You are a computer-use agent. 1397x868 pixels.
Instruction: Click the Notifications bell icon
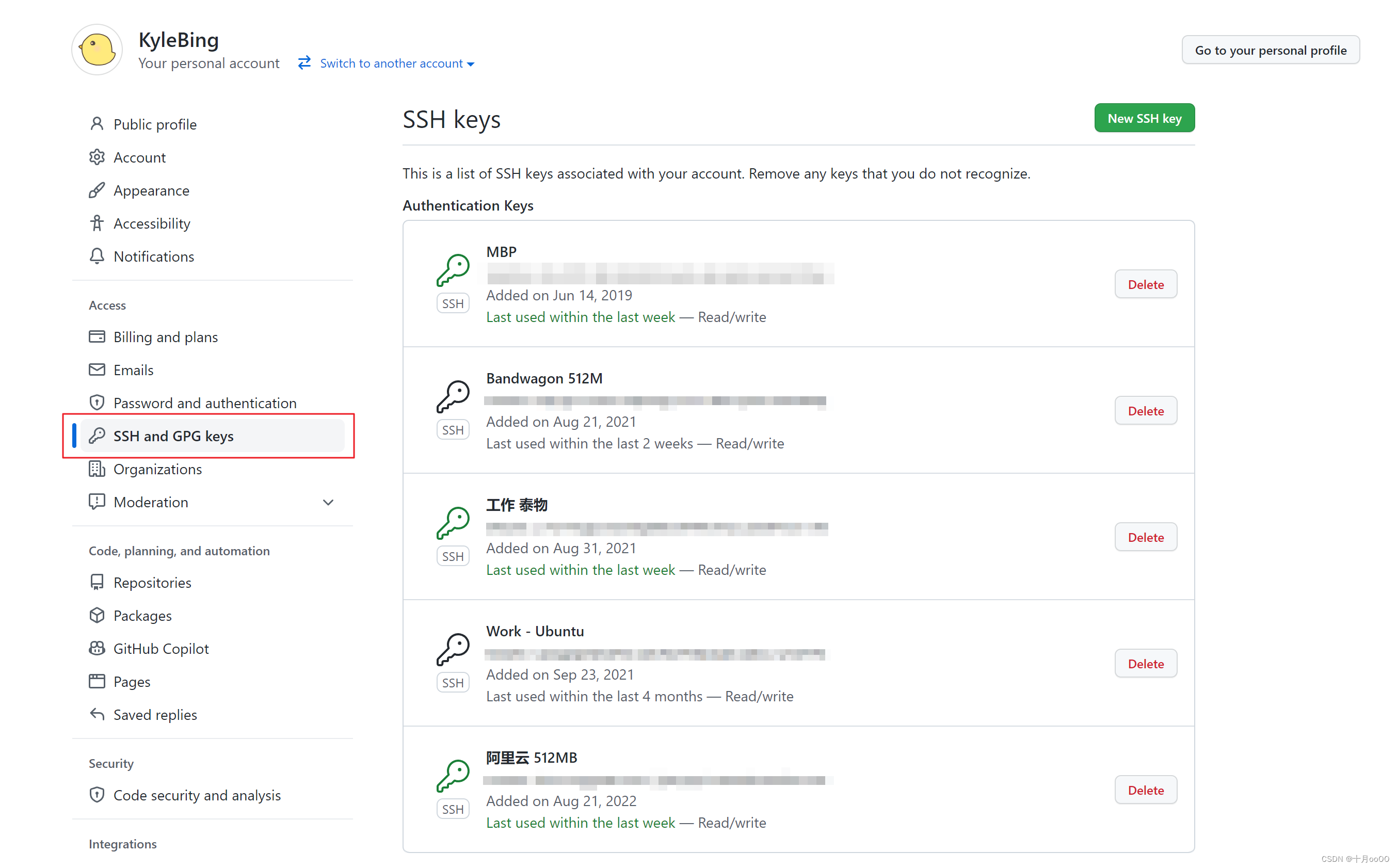click(97, 256)
